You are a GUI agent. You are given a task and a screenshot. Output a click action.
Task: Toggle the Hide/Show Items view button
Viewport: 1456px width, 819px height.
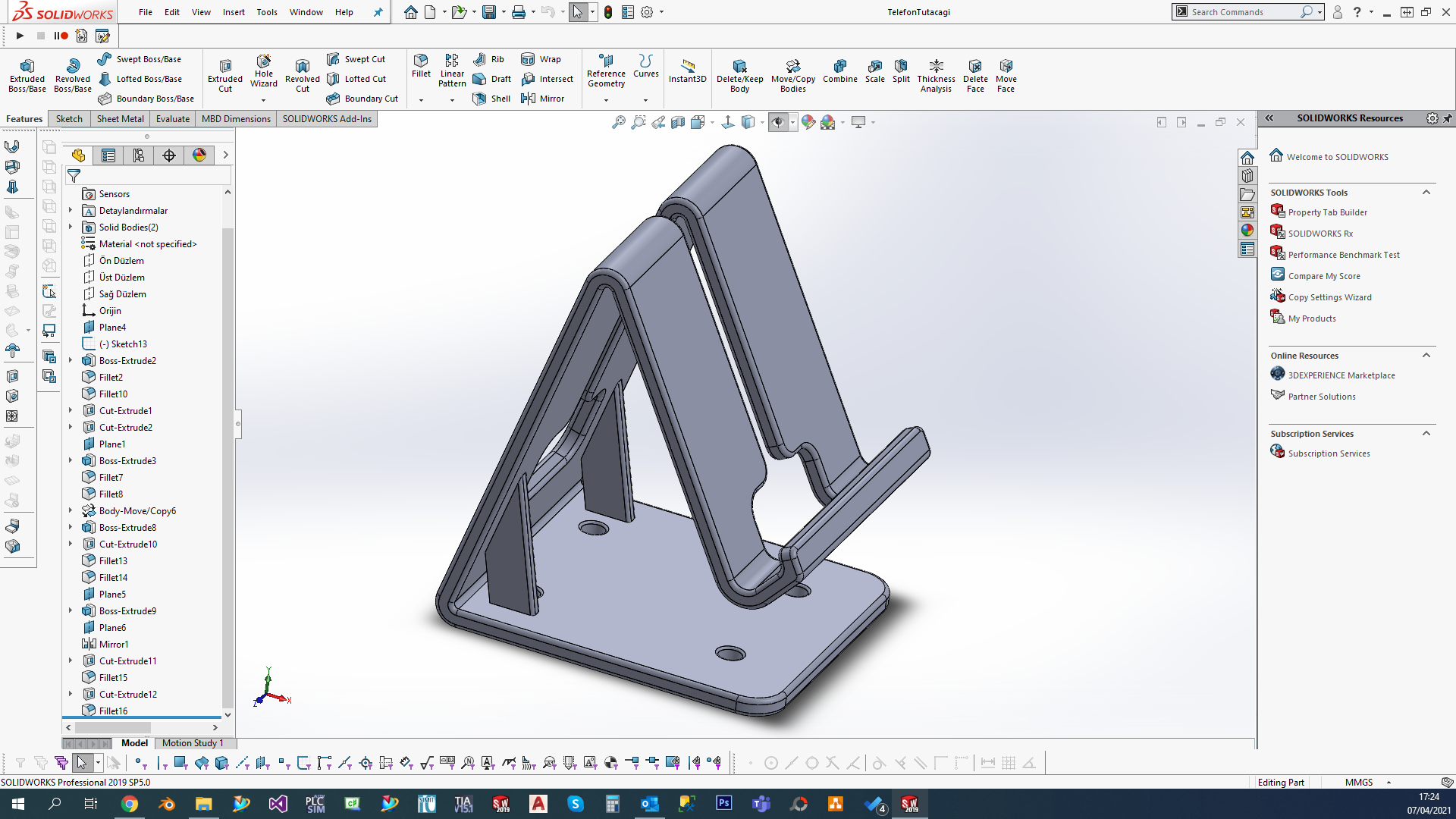coord(778,122)
